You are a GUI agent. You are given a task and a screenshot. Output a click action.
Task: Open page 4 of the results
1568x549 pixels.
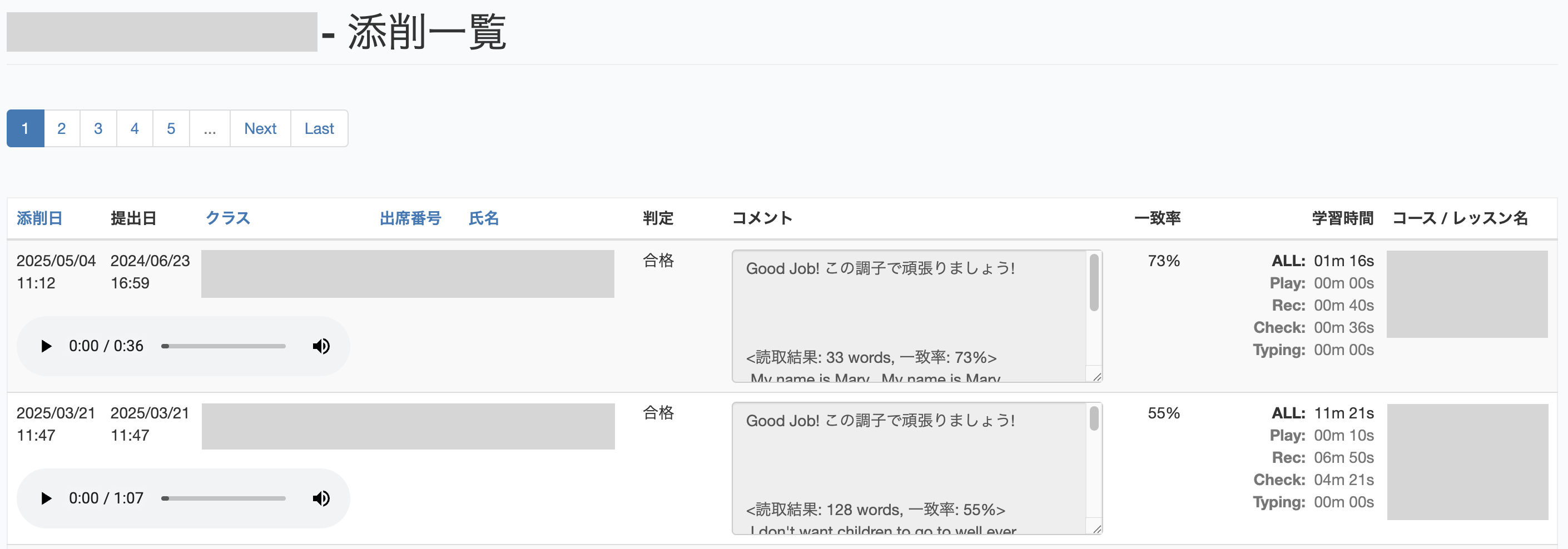coord(134,128)
